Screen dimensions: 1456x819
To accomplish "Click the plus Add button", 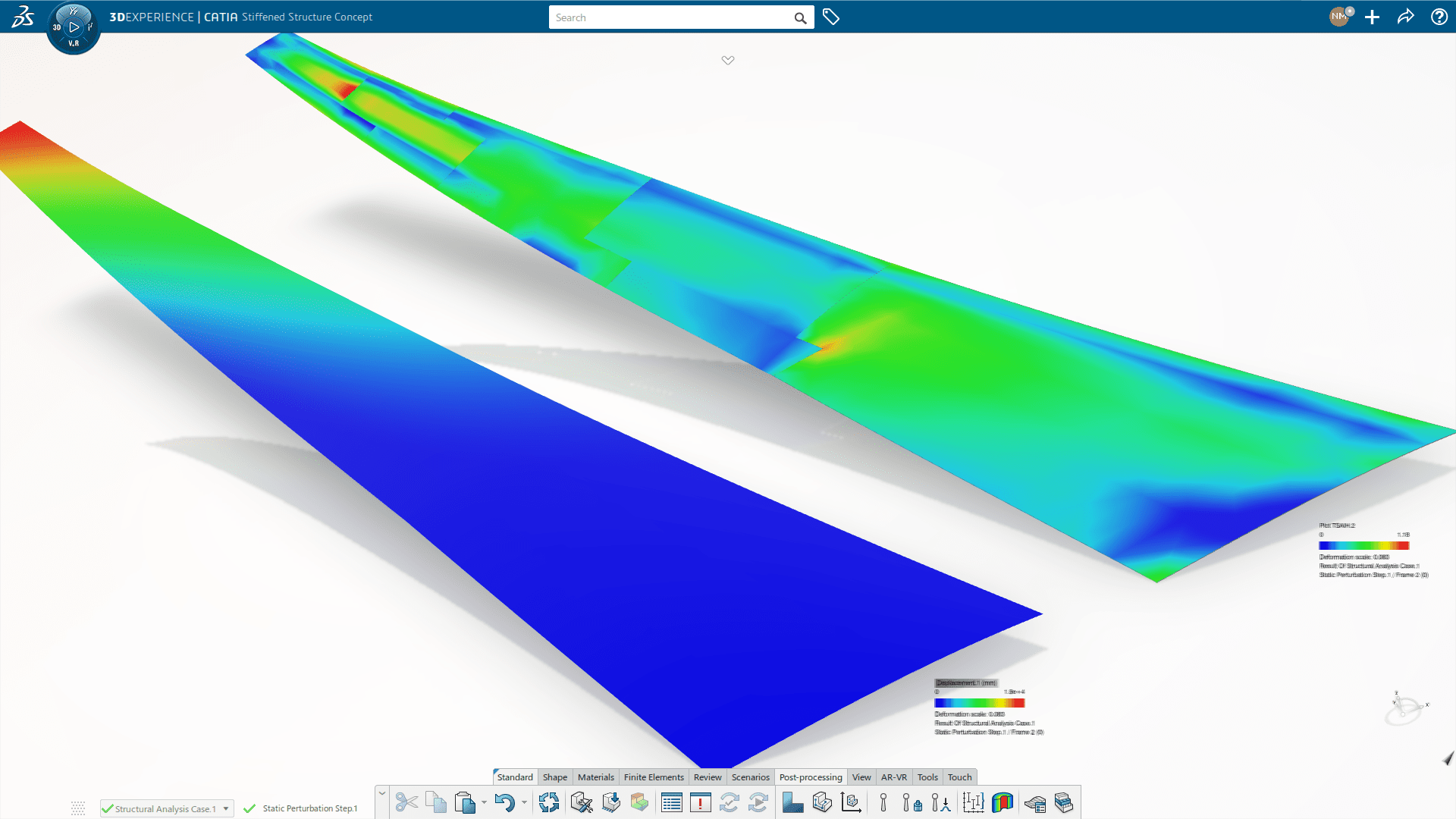I will pyautogui.click(x=1372, y=17).
